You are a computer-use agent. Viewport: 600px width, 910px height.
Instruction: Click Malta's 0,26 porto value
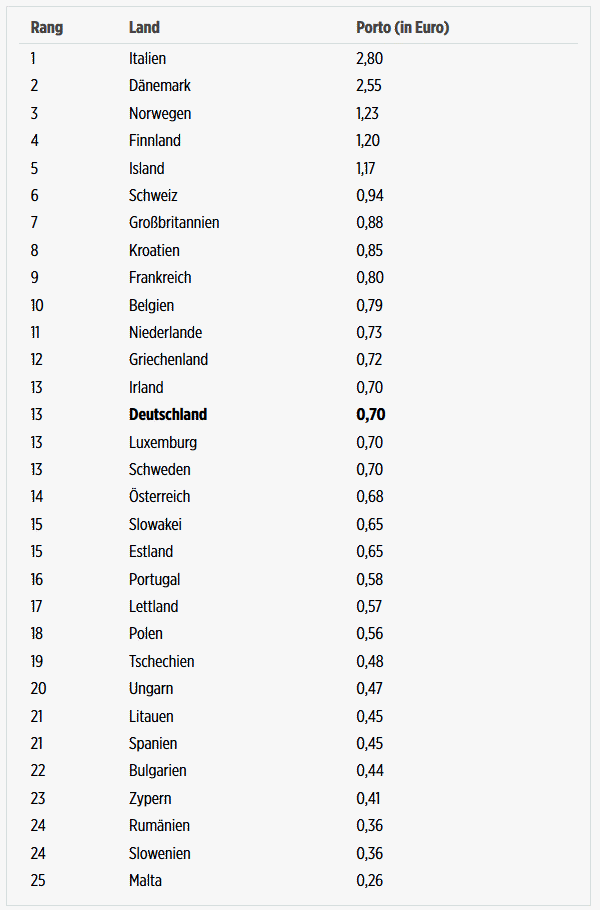point(370,880)
